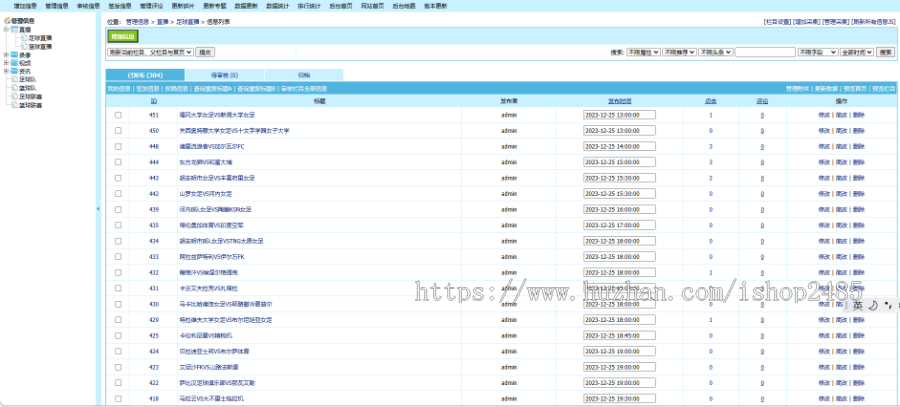Open 后台首页 in the top menu
This screenshot has height=407, width=900.
[341, 6]
